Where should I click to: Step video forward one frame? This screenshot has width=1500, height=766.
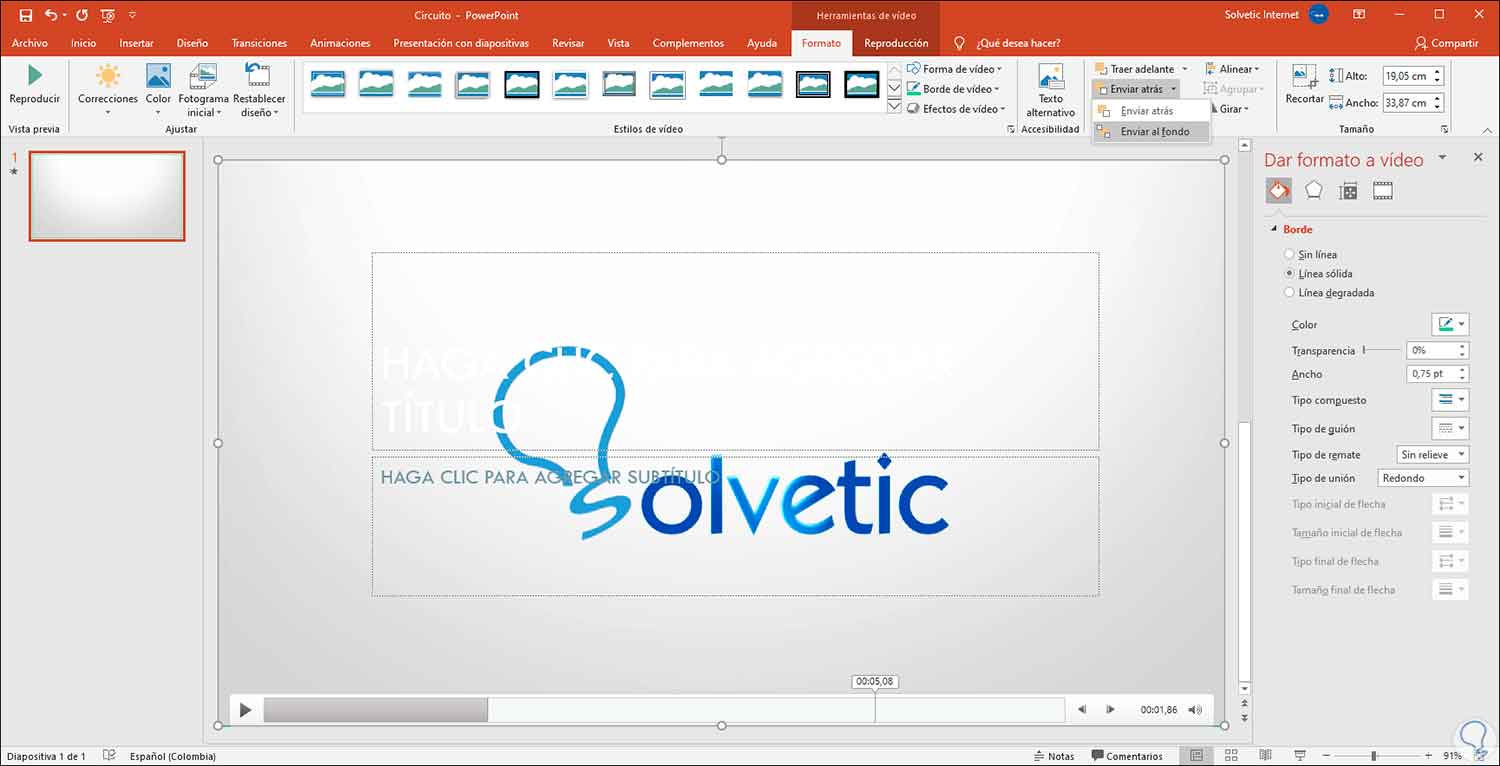click(x=1110, y=710)
